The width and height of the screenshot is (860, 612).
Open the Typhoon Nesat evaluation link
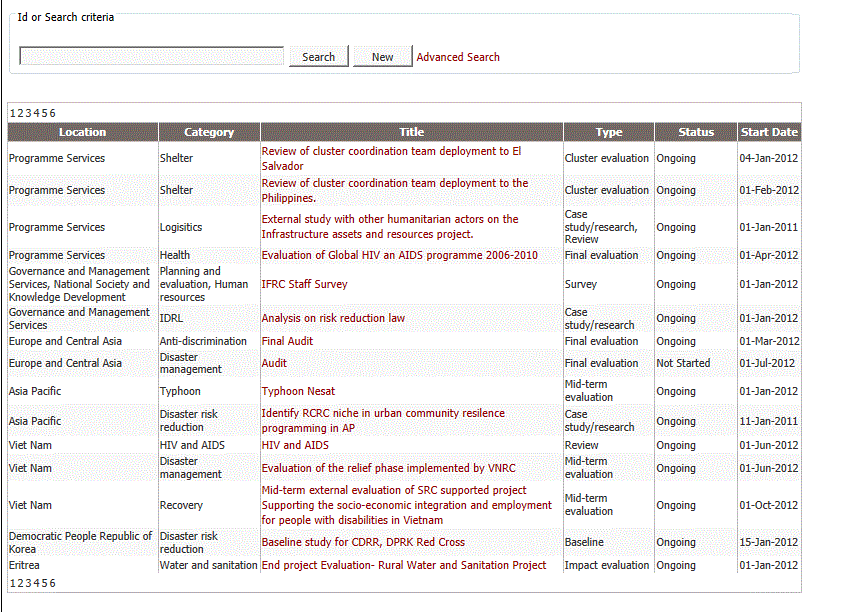coord(298,391)
